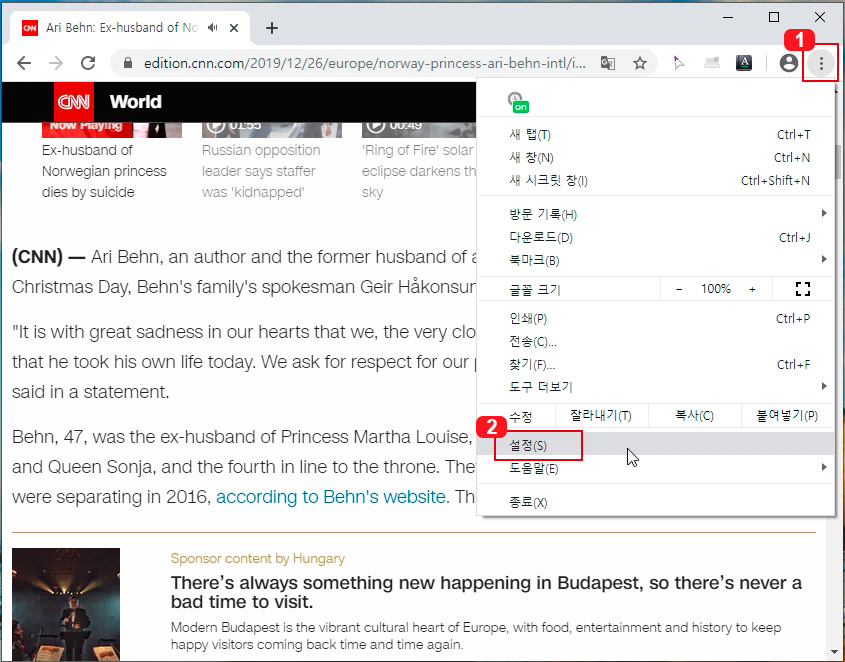Open the Chrome three-dot menu button
The width and height of the screenshot is (845, 662).
click(821, 63)
